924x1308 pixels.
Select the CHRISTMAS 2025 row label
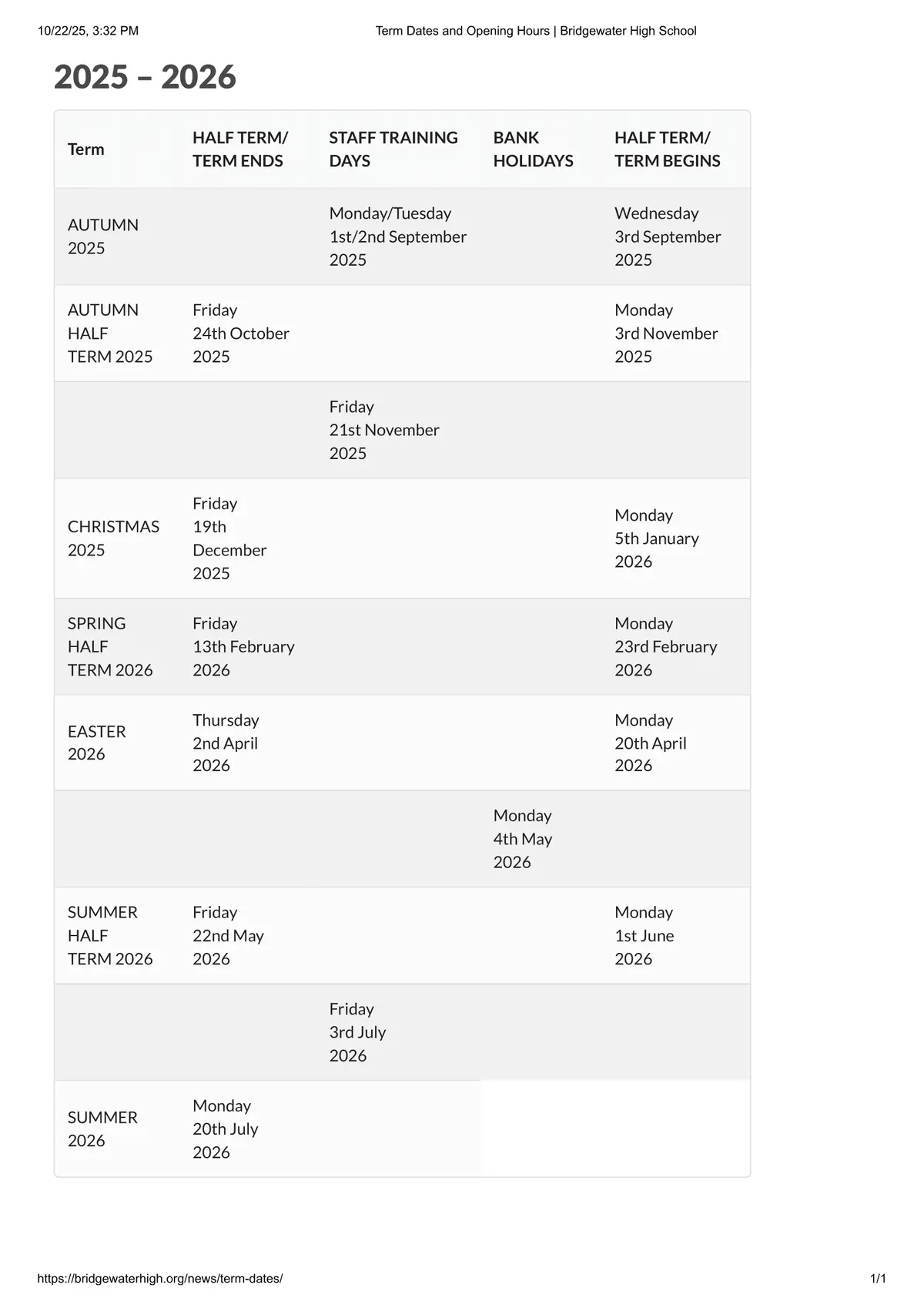click(113, 538)
